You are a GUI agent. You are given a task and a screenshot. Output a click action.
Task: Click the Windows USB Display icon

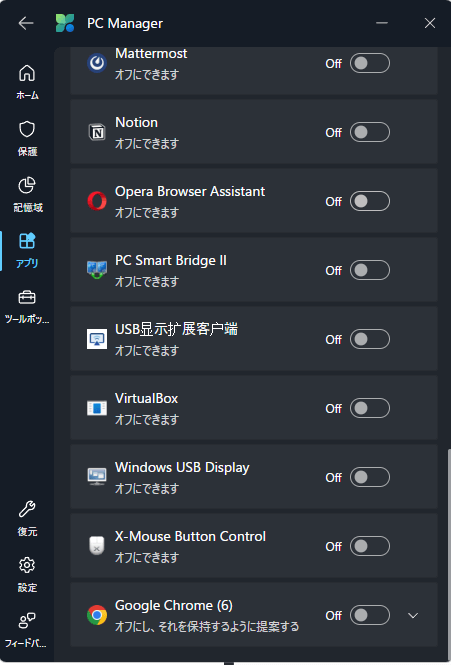[x=97, y=477]
